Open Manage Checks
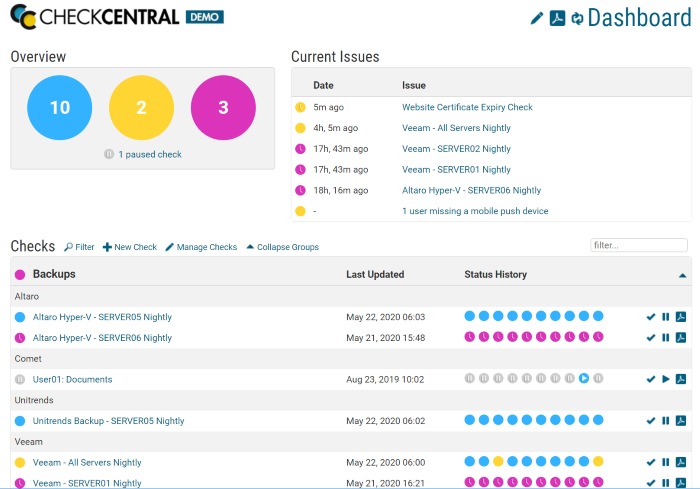 [201, 247]
